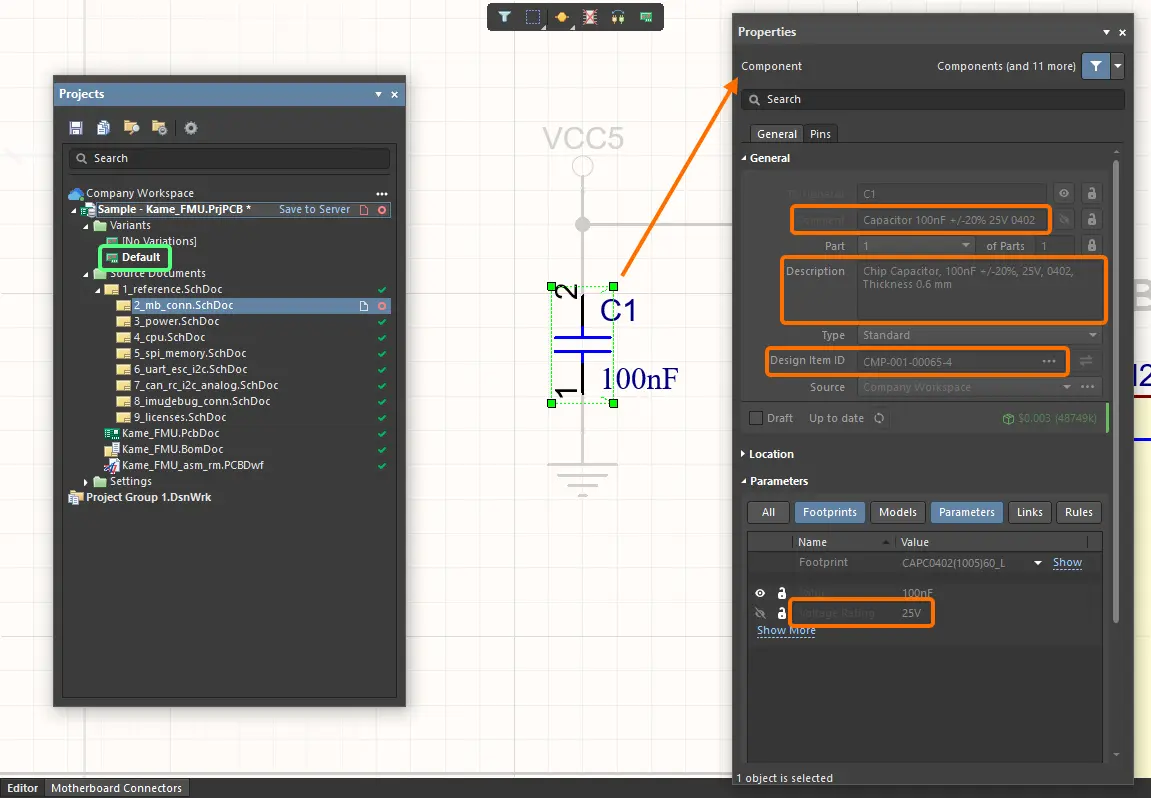Screen dimensions: 1151x798
Task: Expand the Settings folder in project tree
Action: point(86,482)
